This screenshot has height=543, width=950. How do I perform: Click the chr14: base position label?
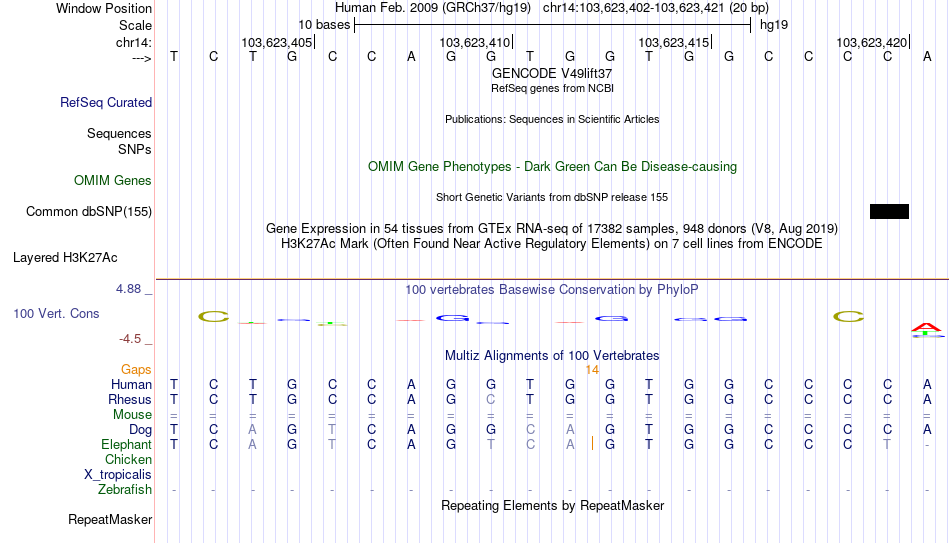pyautogui.click(x=133, y=42)
